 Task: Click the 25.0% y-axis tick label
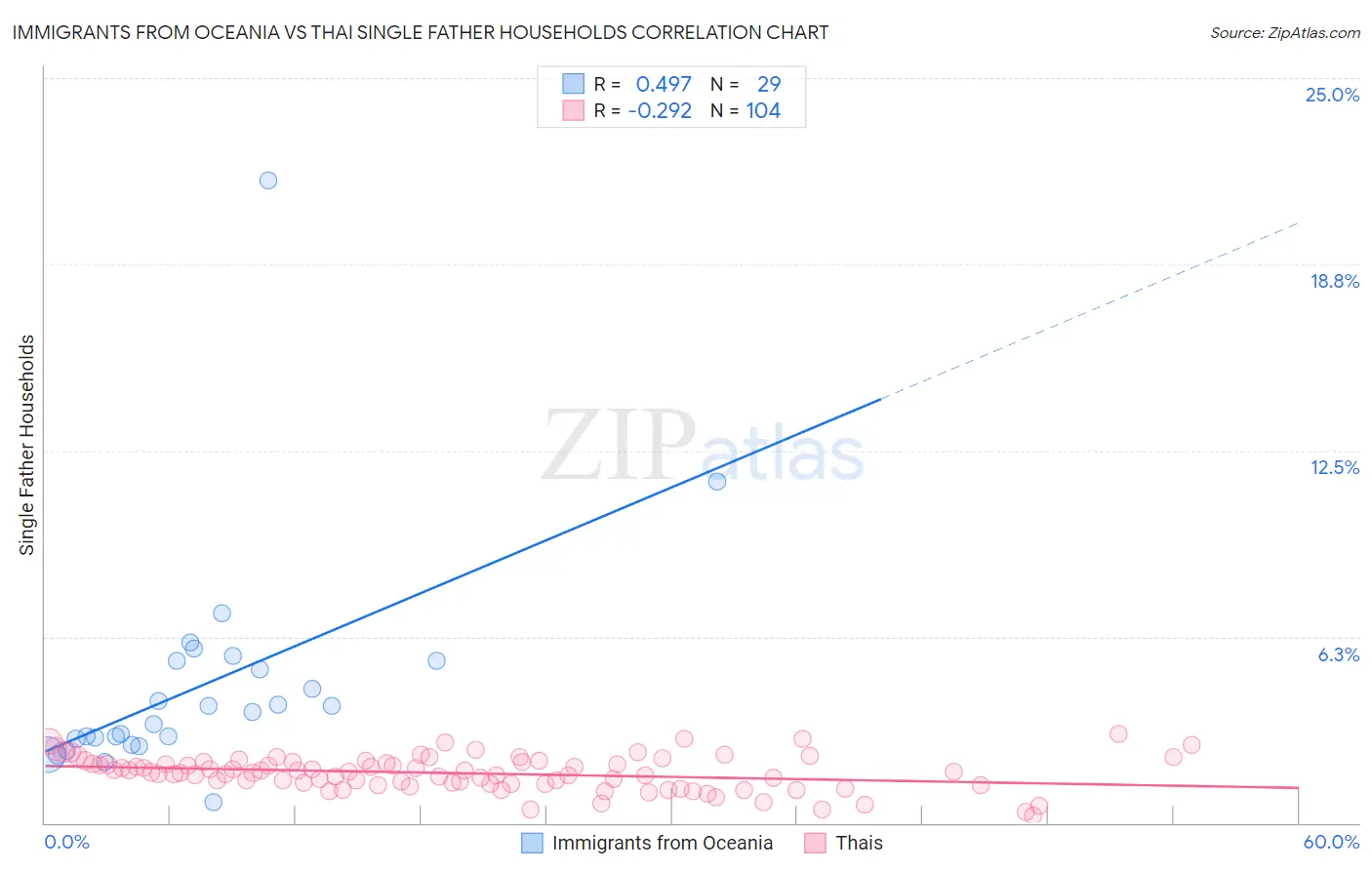(1332, 95)
